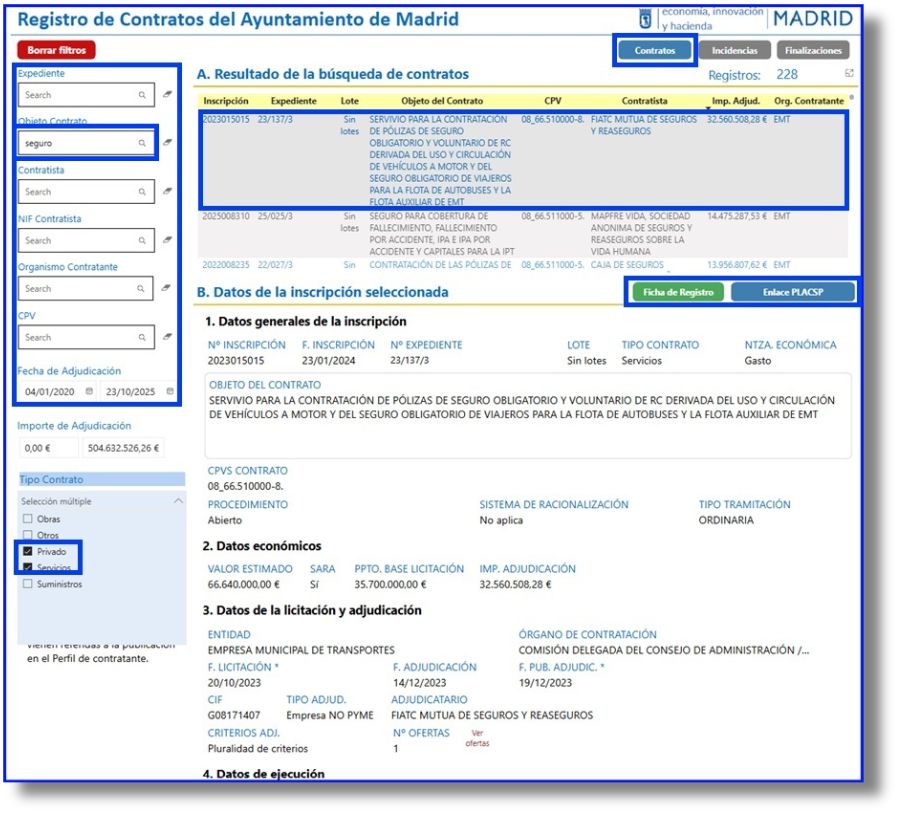
Task: Sort by Contratista column header
Action: 644,101
